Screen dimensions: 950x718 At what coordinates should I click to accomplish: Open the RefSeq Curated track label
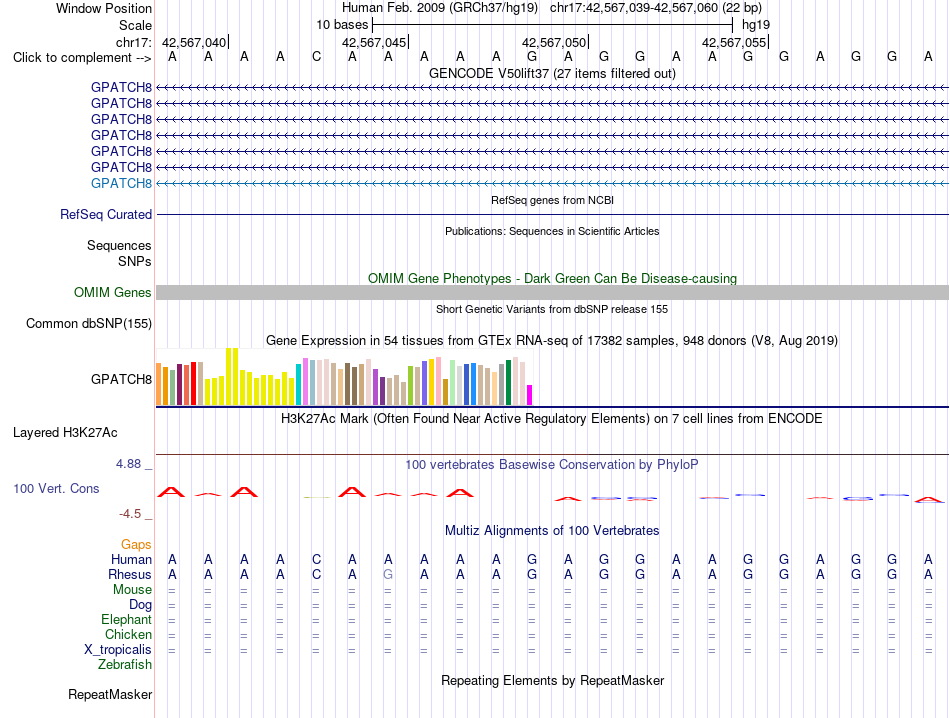click(x=106, y=214)
